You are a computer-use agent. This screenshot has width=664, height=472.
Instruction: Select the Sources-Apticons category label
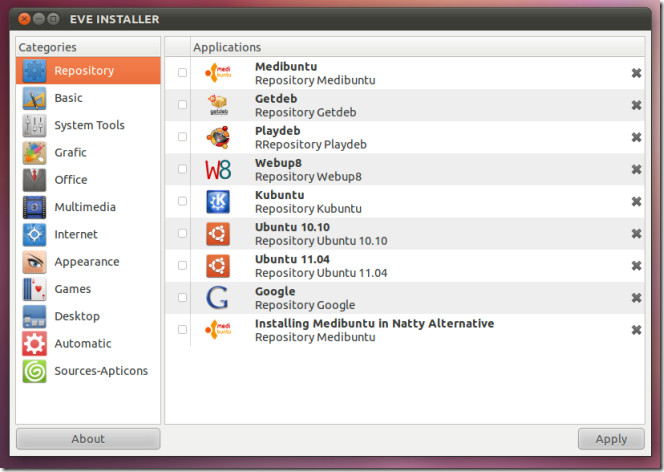(x=101, y=371)
